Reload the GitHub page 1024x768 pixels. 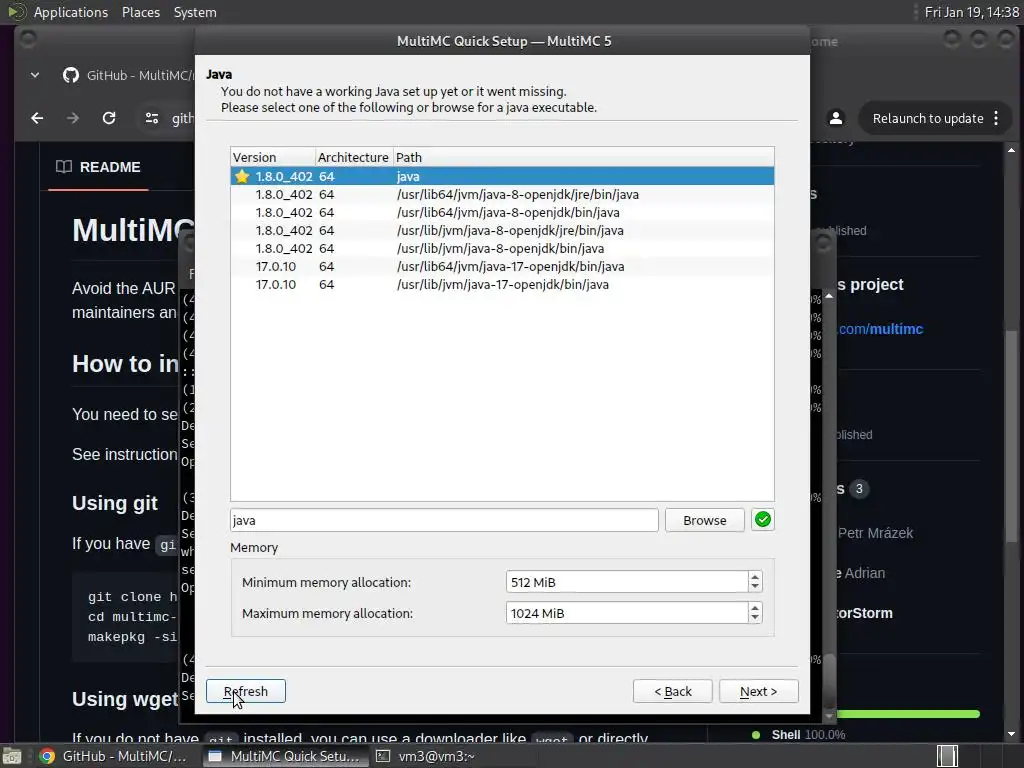[109, 118]
